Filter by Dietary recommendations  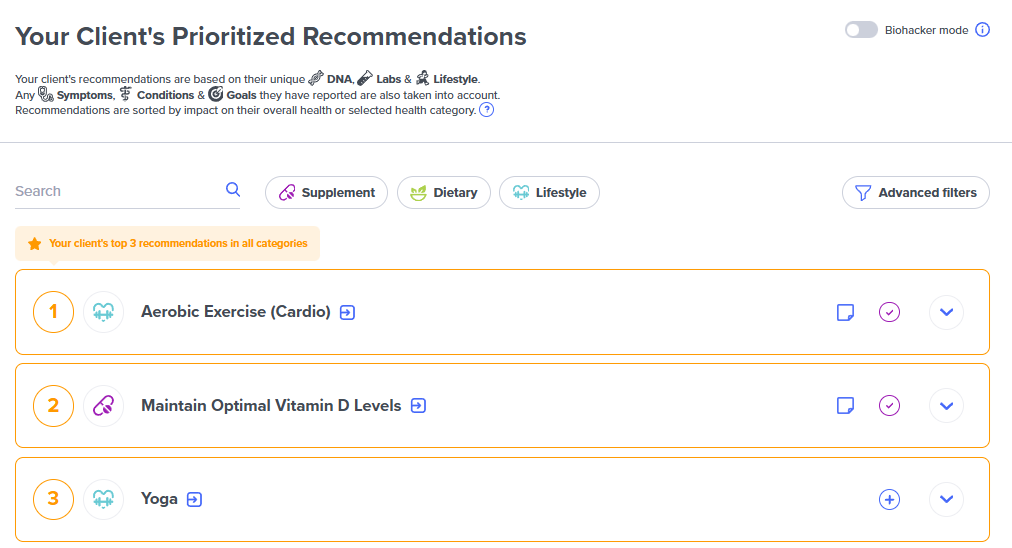click(x=444, y=193)
